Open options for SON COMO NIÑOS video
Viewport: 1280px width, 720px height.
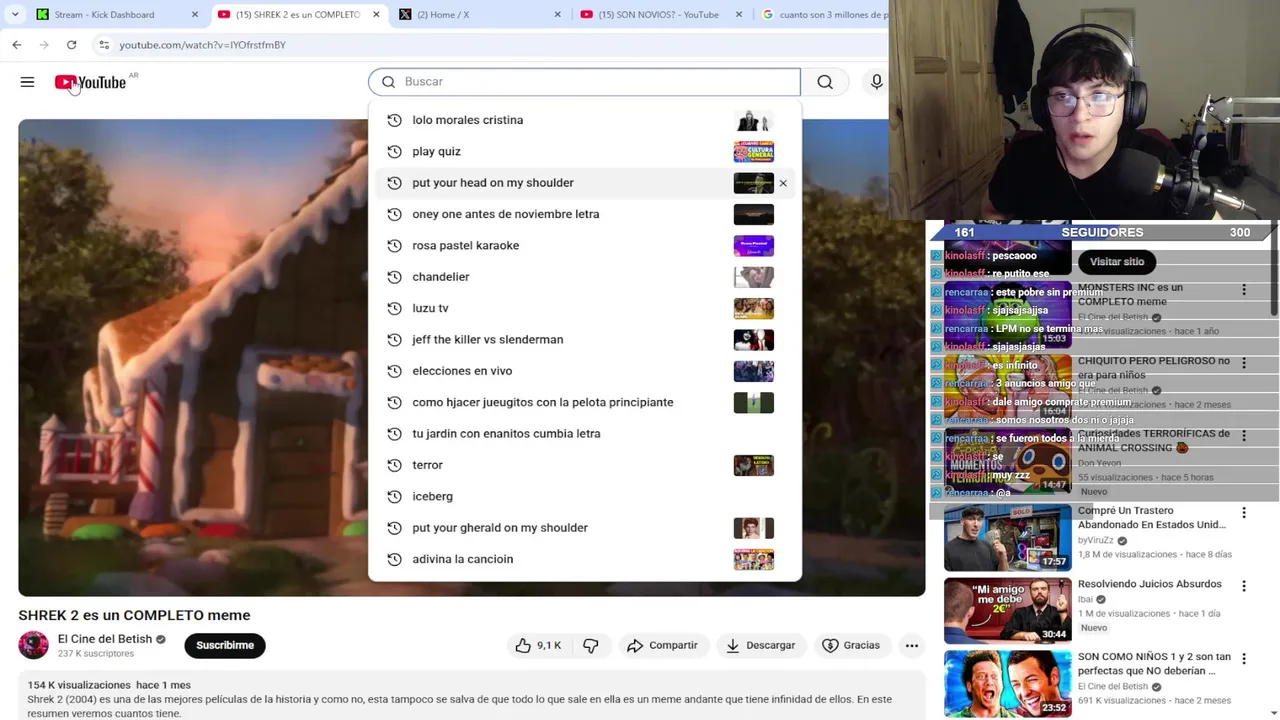tap(1244, 659)
